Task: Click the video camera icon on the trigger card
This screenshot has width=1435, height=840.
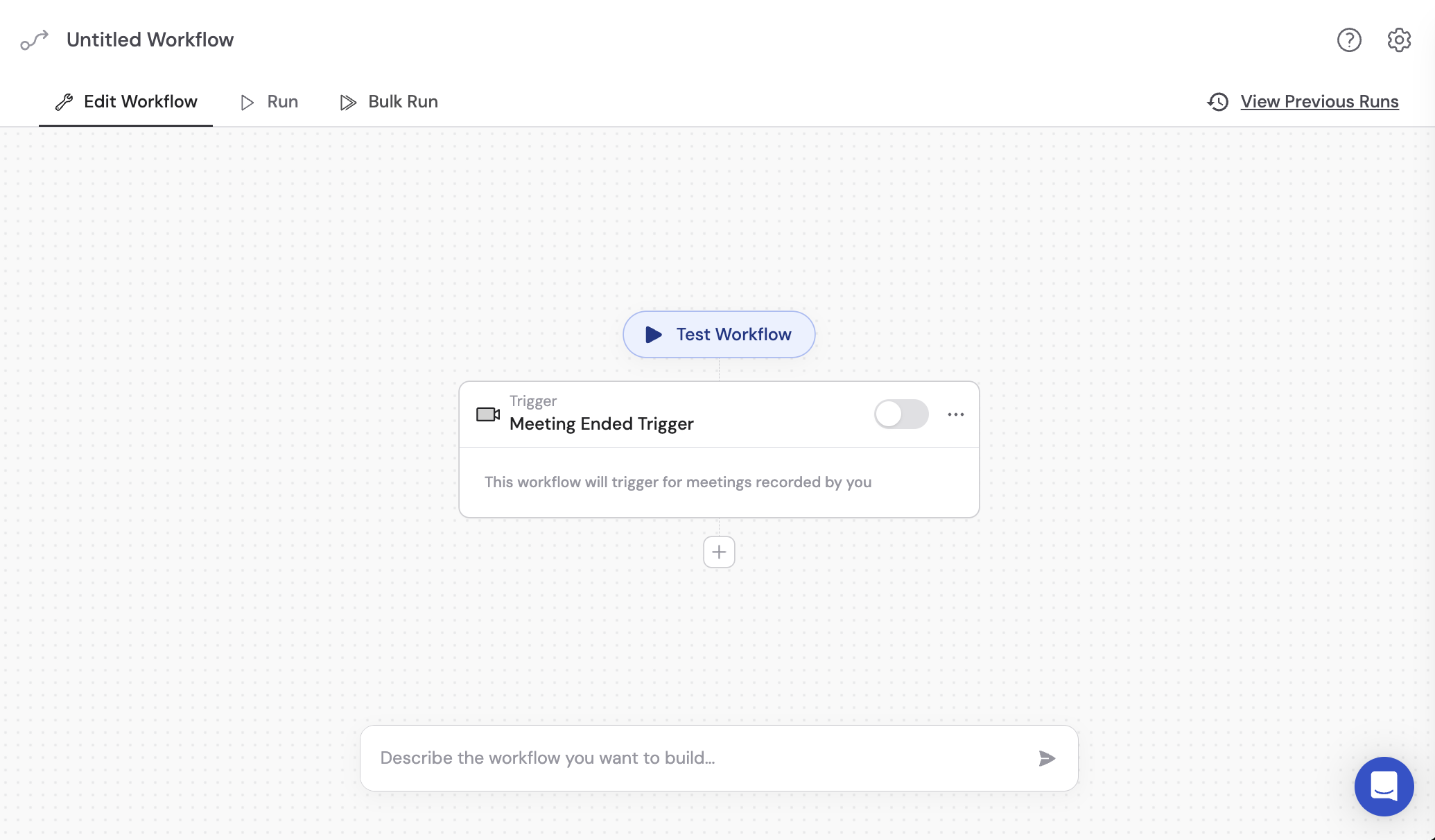Action: [487, 414]
